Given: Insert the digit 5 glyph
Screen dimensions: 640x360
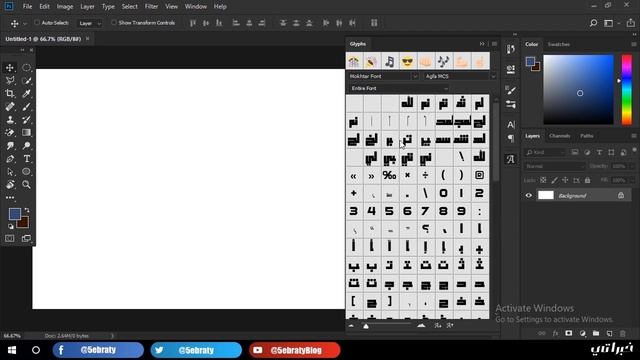Looking at the screenshot, I should click(x=389, y=211).
